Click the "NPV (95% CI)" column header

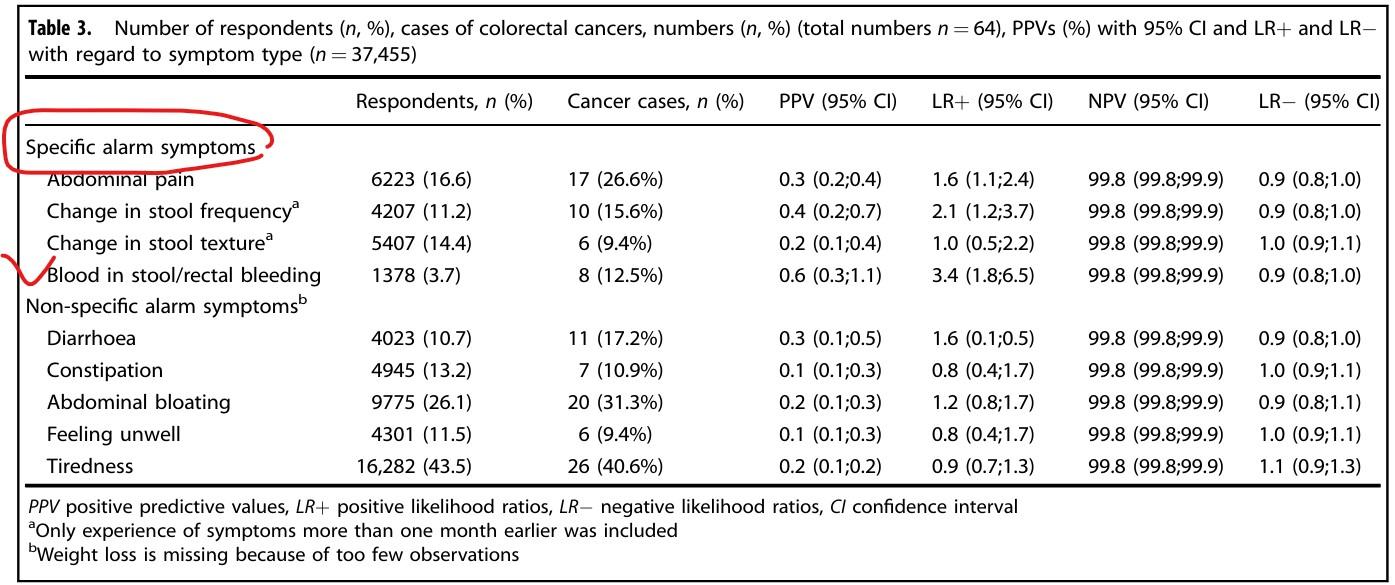[x=1148, y=102]
